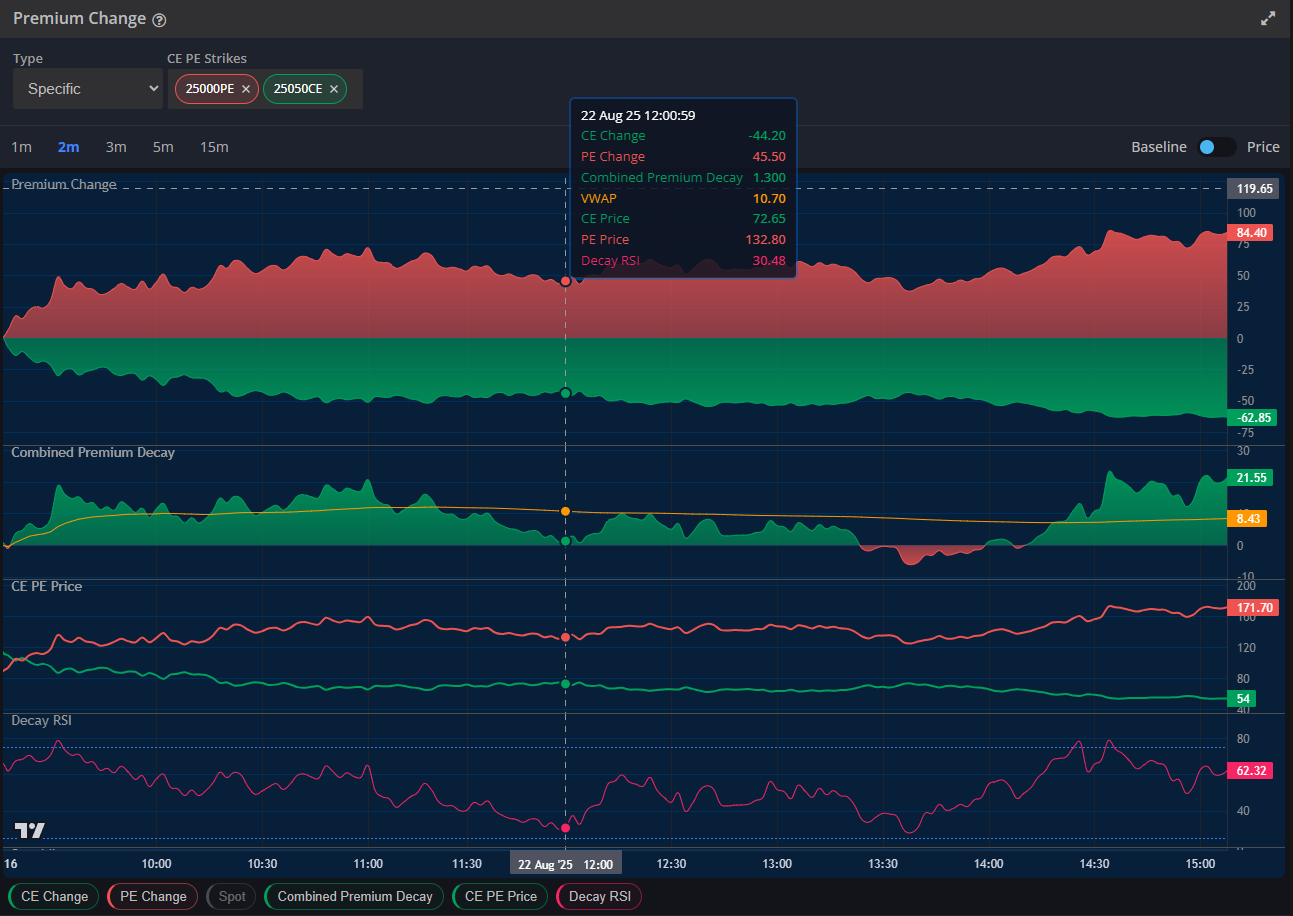Click the Price label beside the toggle

(x=1263, y=146)
